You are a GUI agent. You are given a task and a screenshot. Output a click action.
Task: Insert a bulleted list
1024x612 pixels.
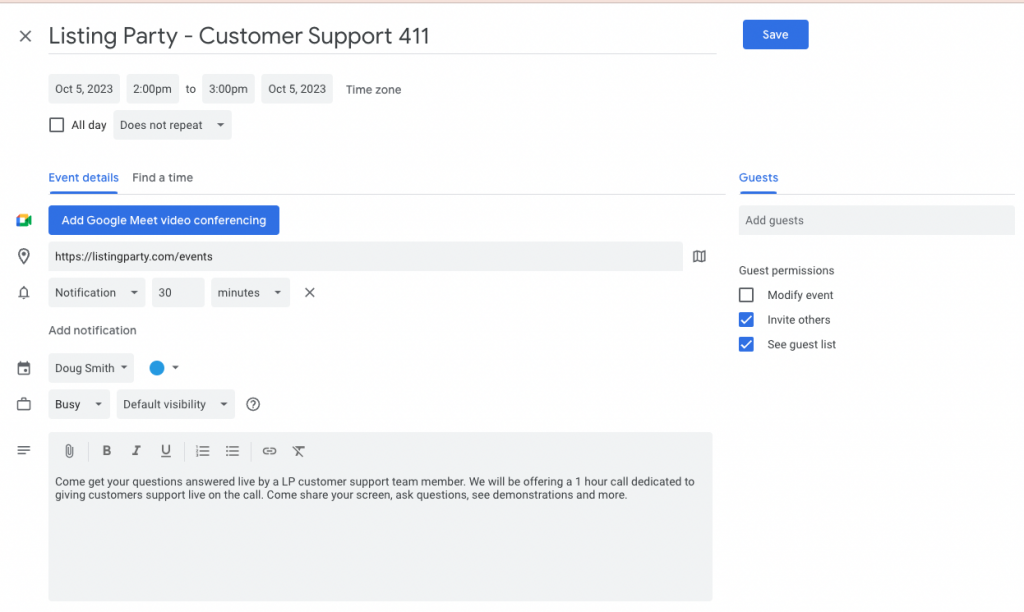pyautogui.click(x=232, y=451)
